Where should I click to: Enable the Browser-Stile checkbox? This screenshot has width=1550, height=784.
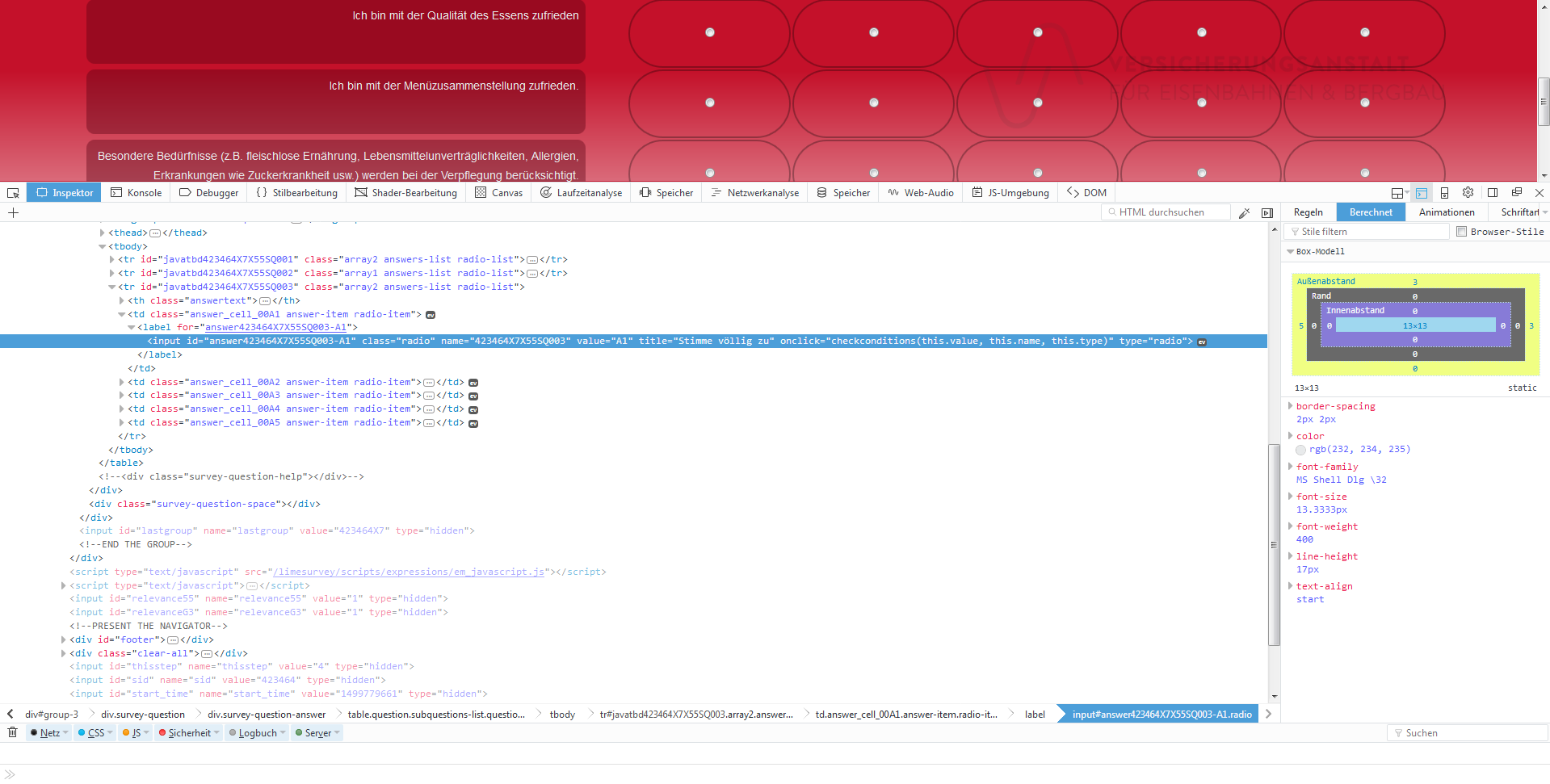[1461, 232]
